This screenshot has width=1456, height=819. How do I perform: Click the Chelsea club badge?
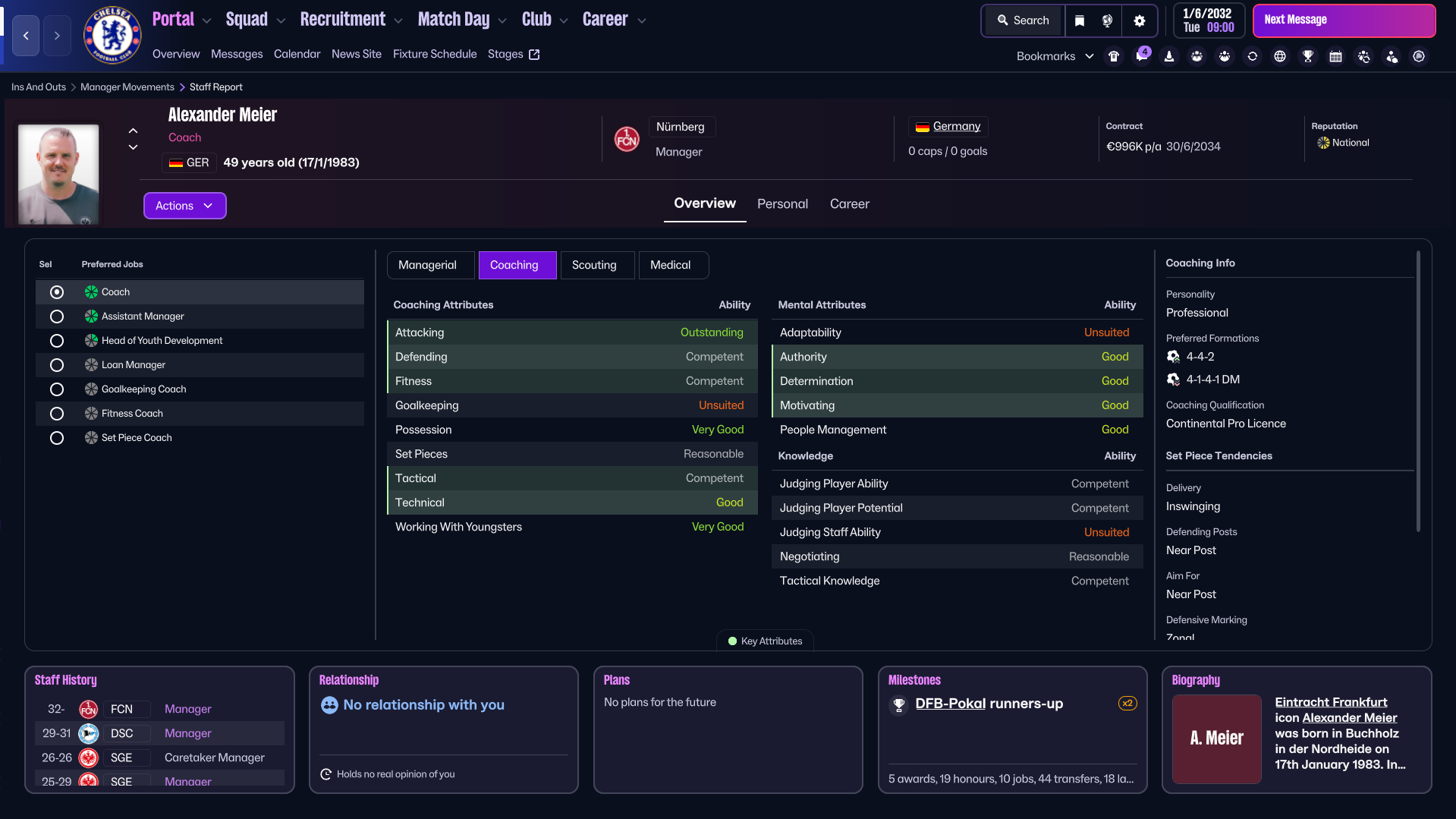click(112, 34)
